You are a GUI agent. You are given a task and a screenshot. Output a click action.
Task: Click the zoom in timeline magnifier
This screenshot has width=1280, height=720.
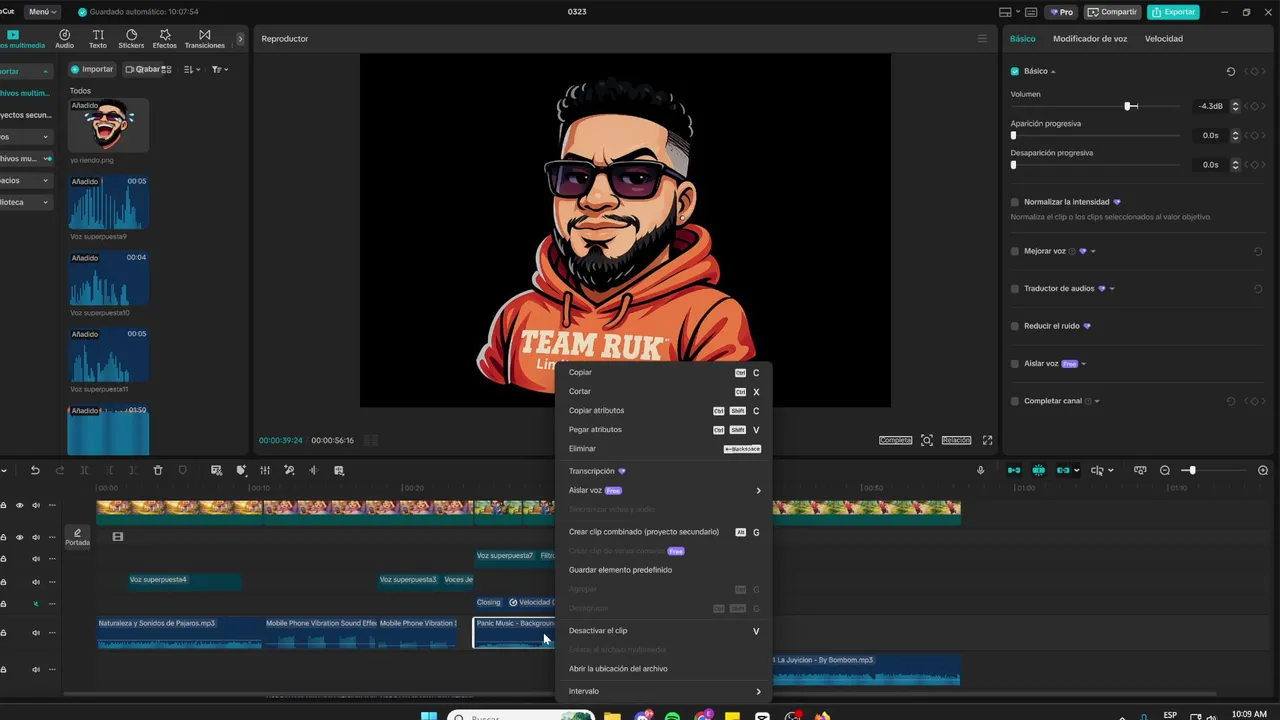[x=1263, y=470]
